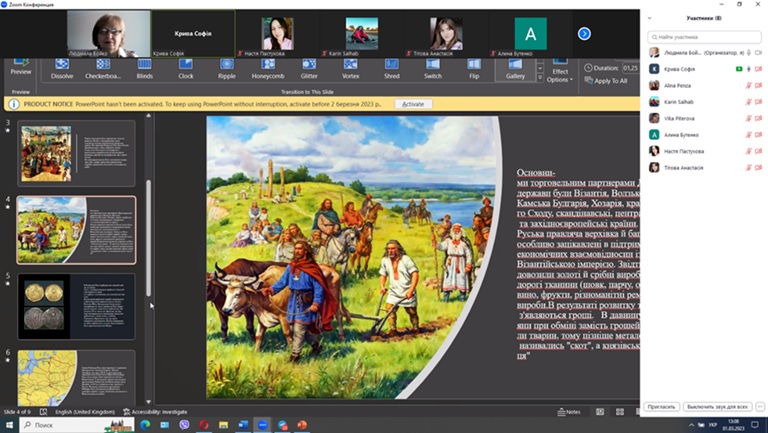Toggle Крива Софія microphone icon
Screen dimensions: 768x433
pyautogui.click(x=748, y=69)
